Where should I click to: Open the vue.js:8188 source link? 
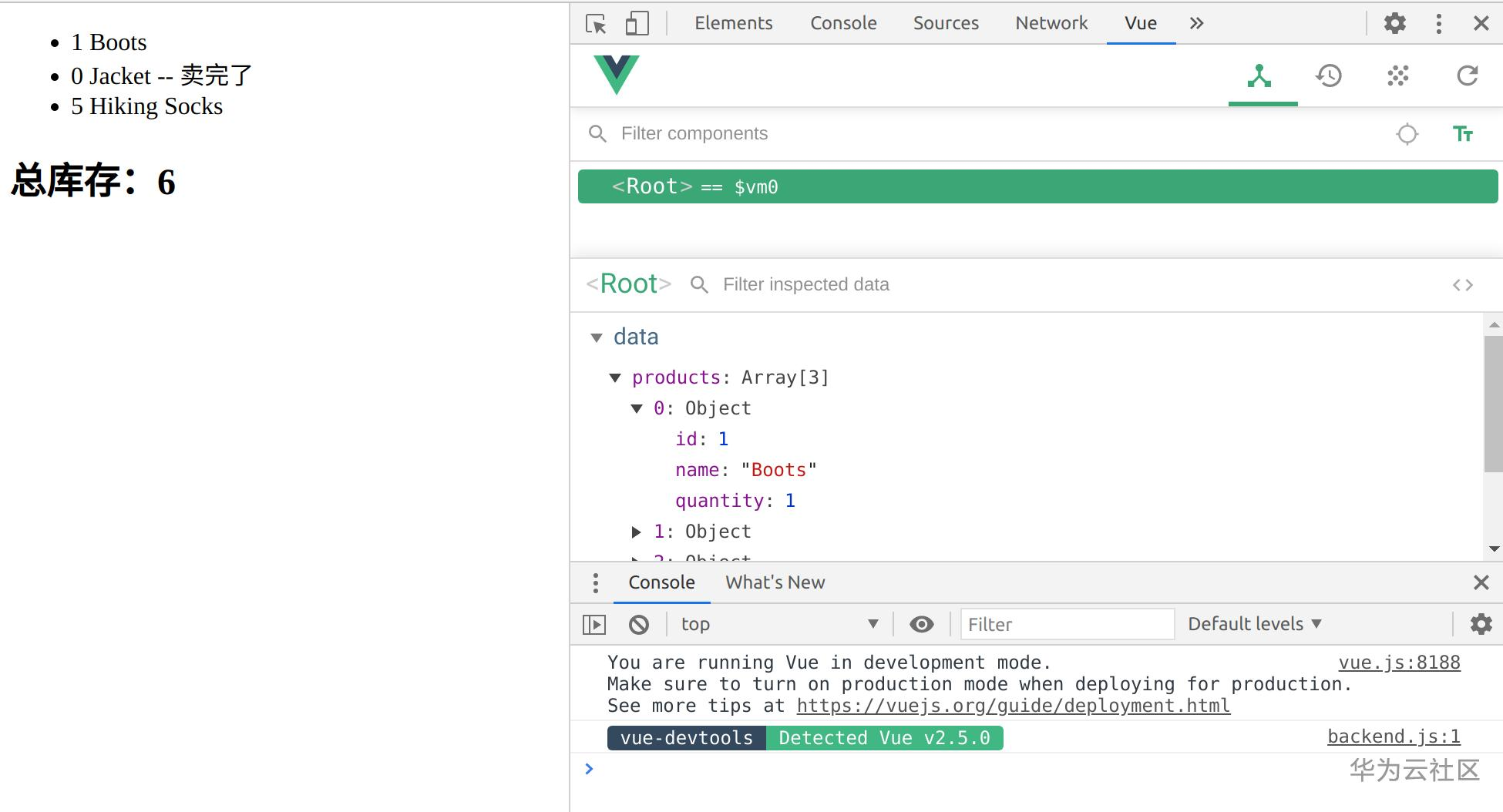click(1399, 663)
